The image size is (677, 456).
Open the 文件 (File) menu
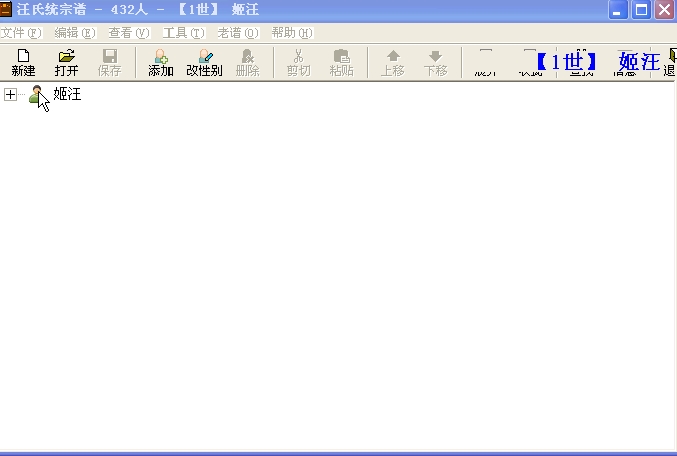20,32
